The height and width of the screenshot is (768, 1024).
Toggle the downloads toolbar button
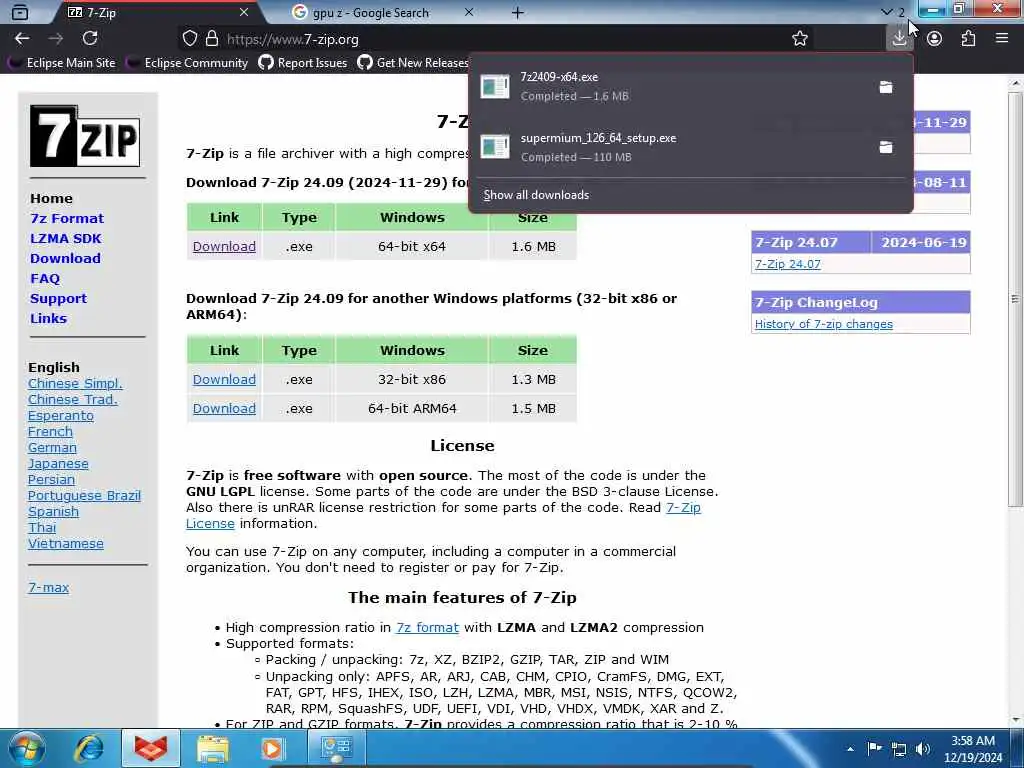pyautogui.click(x=899, y=39)
